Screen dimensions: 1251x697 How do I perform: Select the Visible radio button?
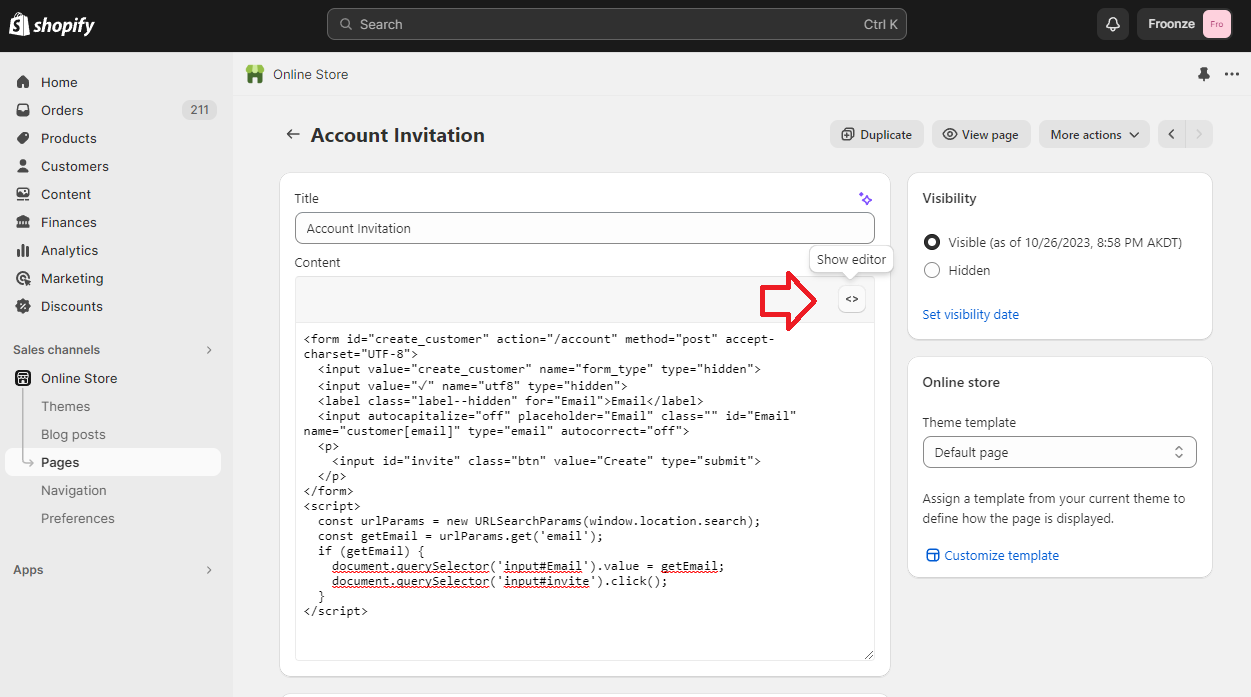932,242
